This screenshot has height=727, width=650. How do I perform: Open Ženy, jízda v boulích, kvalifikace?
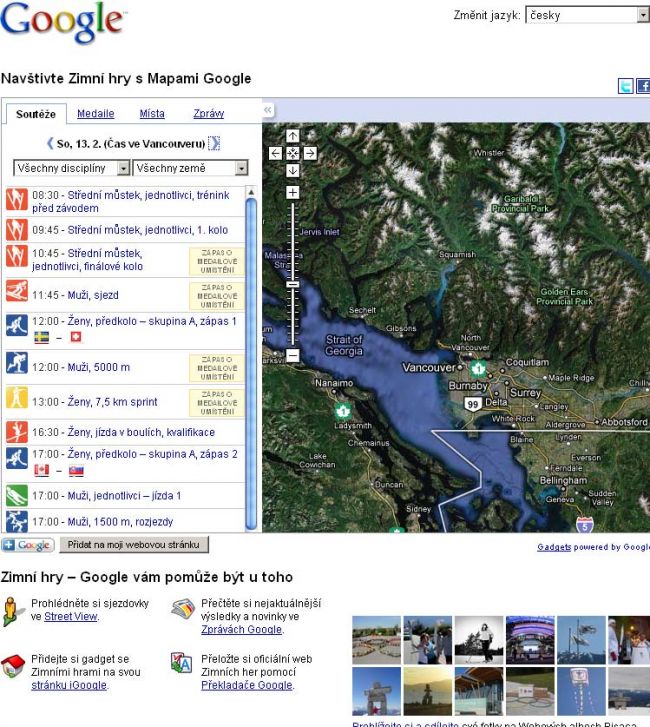tap(141, 432)
